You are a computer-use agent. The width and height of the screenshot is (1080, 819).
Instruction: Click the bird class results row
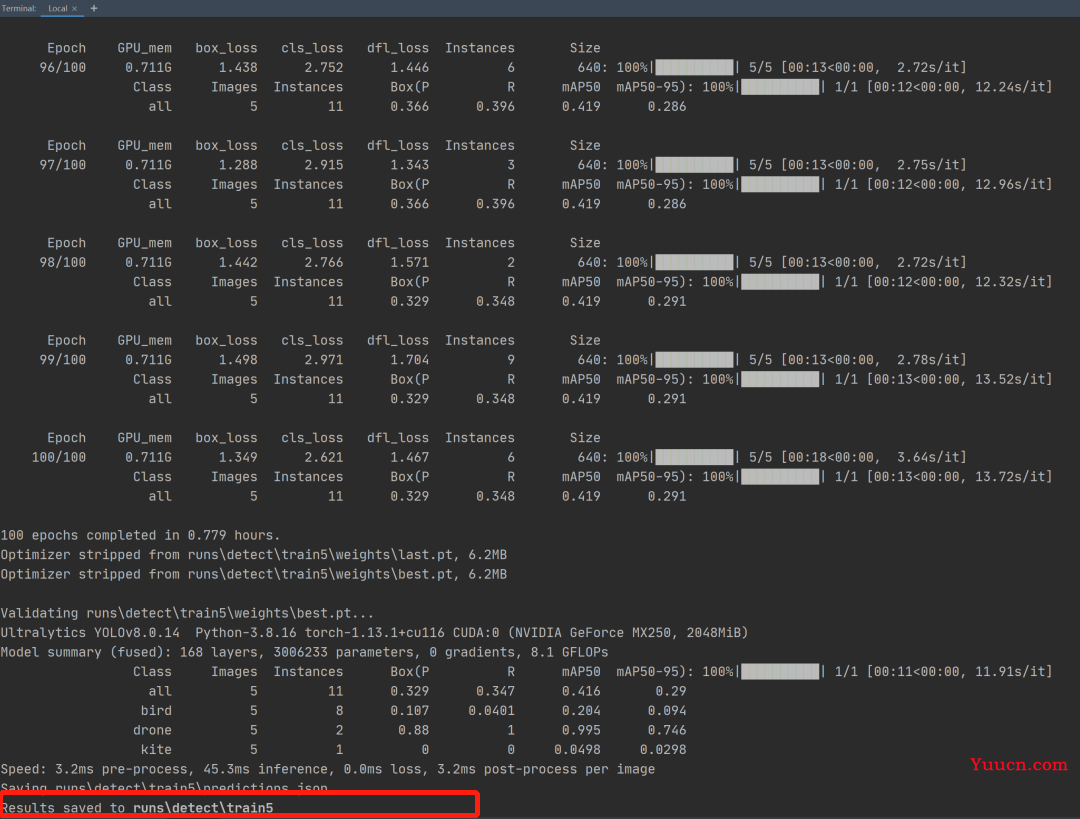[413, 711]
